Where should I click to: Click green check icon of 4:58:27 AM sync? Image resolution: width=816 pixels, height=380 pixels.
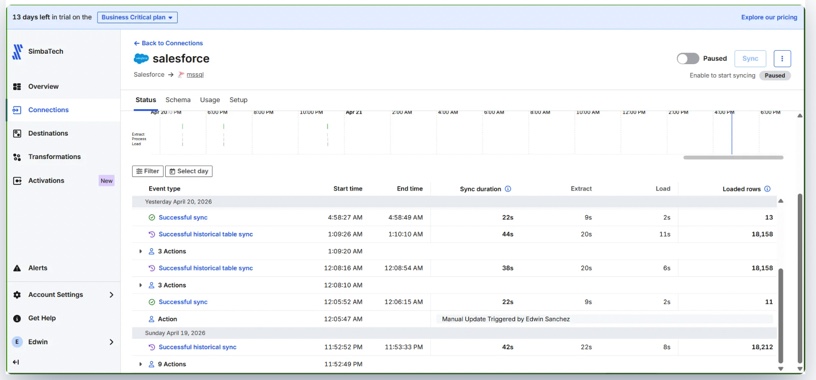pyautogui.click(x=152, y=218)
